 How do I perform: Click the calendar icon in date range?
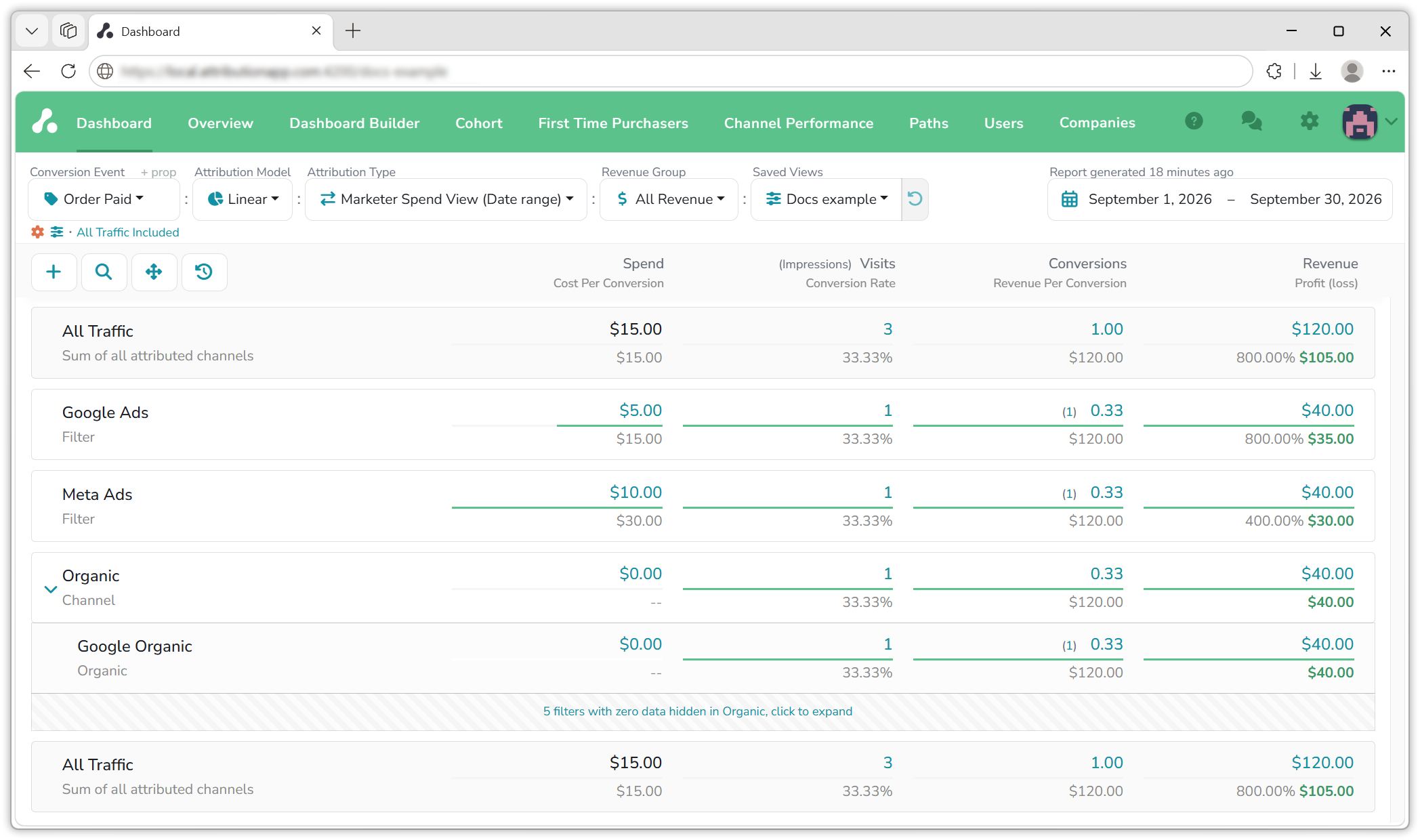coord(1070,199)
